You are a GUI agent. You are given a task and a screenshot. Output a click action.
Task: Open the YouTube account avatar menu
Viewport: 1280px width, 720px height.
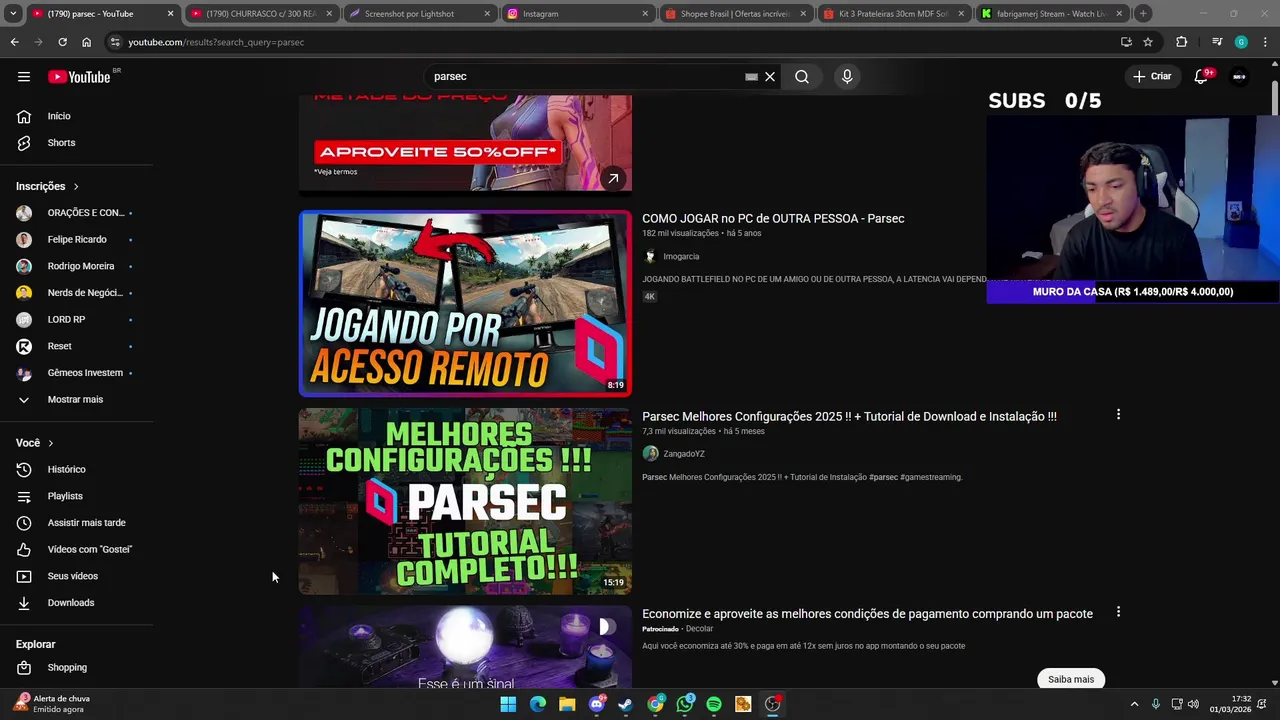click(x=1239, y=76)
